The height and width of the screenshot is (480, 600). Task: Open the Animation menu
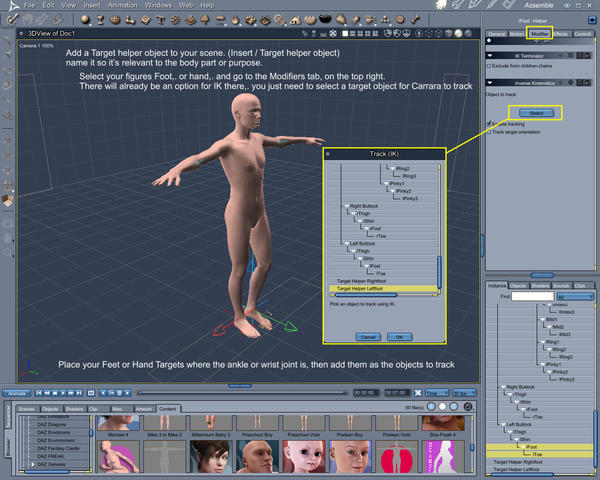(x=122, y=5)
